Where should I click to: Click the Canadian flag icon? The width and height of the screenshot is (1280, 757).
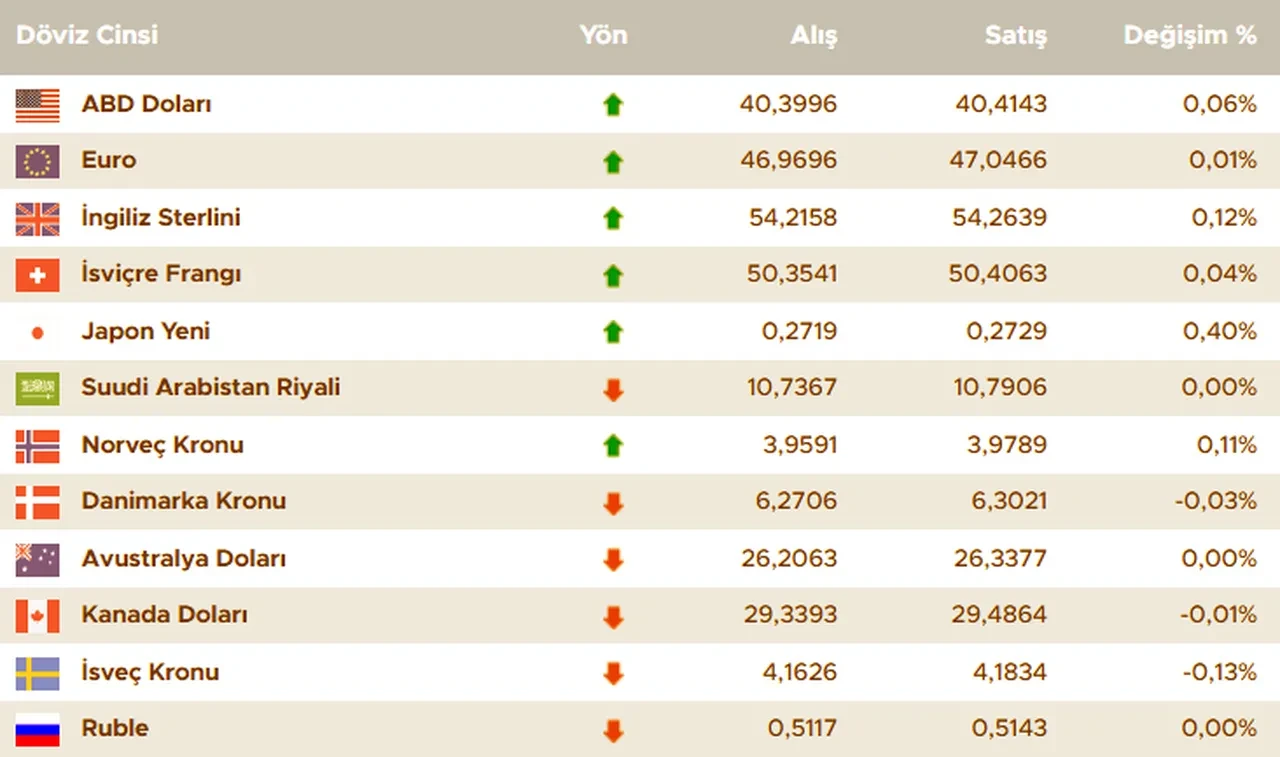point(37,616)
